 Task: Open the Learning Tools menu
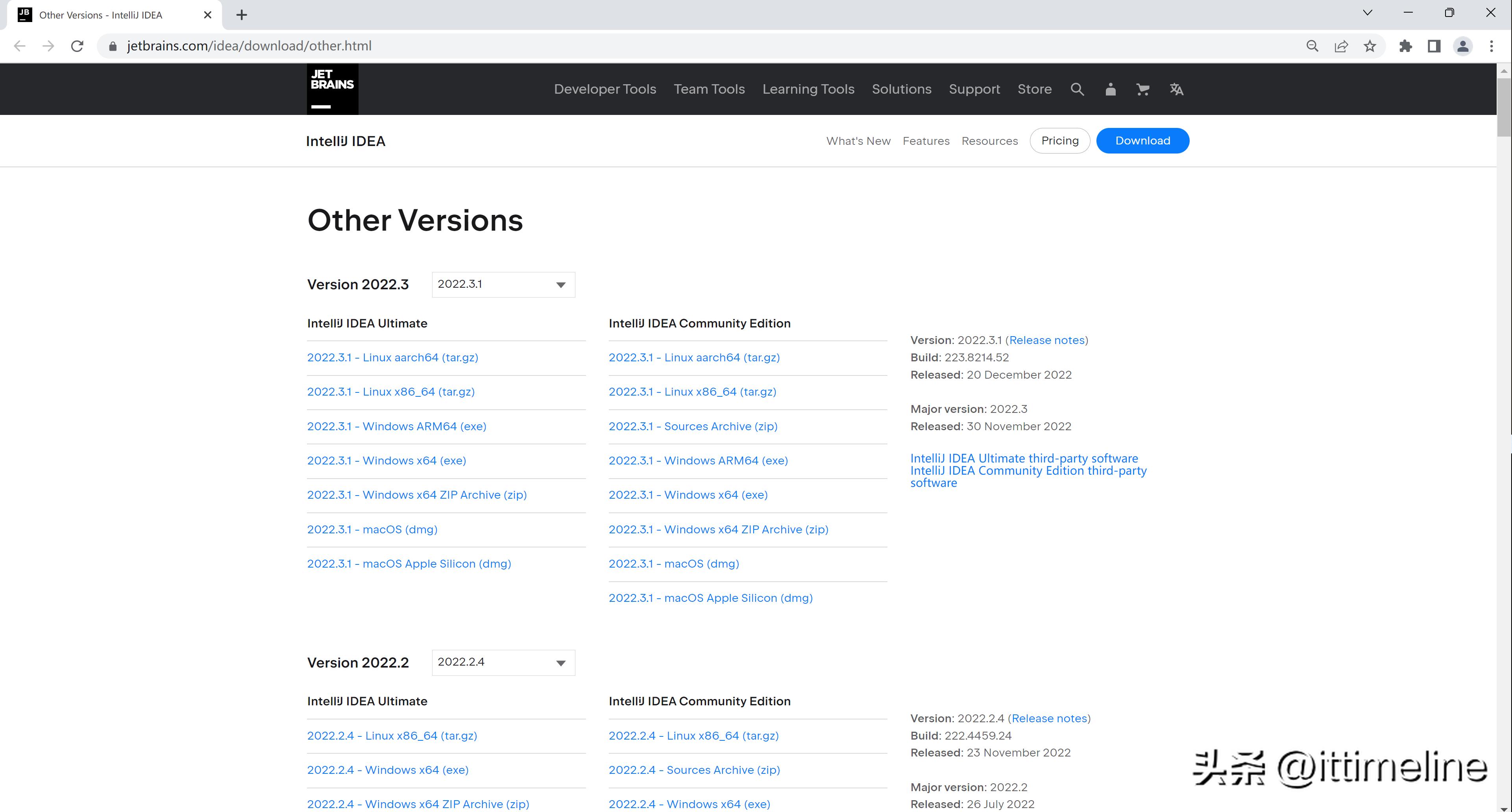(x=808, y=89)
